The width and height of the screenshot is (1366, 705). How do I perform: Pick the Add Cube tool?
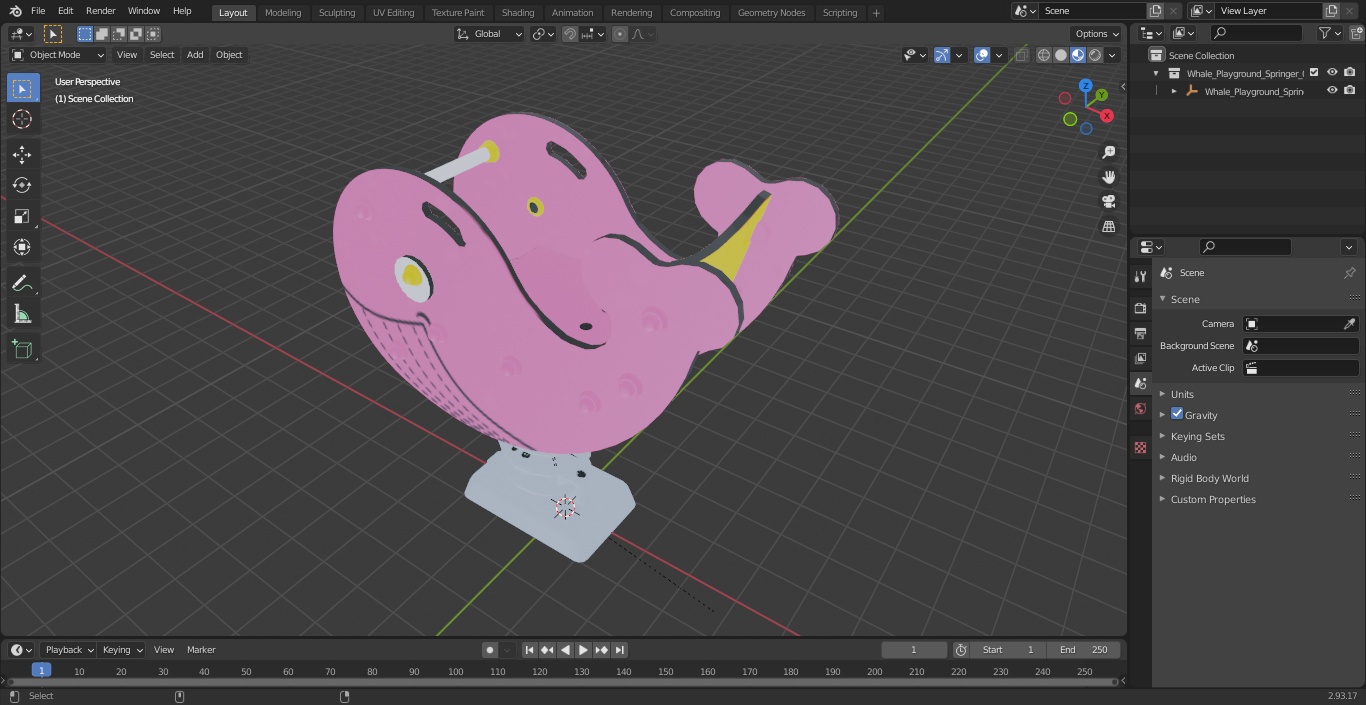coord(22,350)
